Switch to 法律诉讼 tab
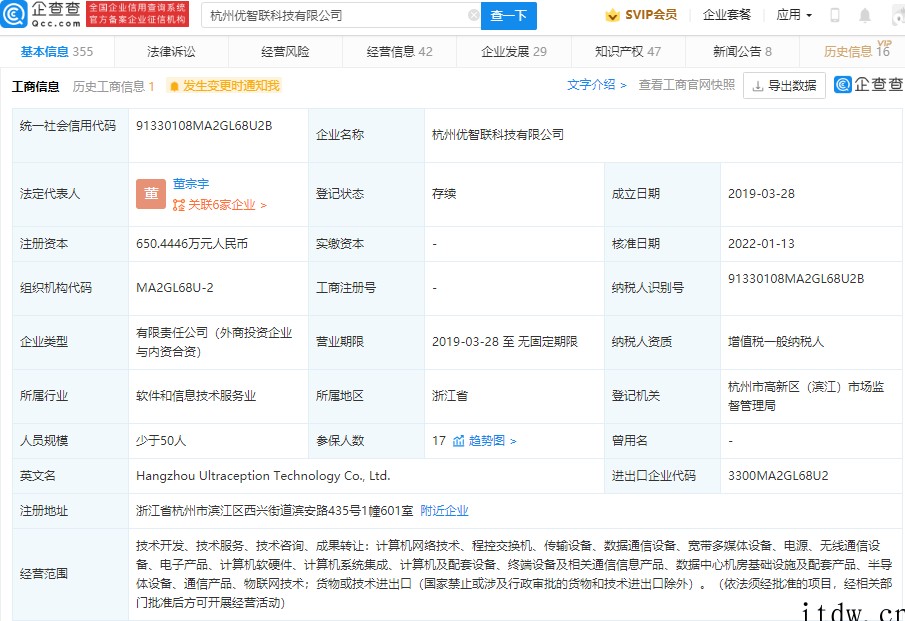Image resolution: width=905 pixels, height=621 pixels. click(x=171, y=51)
